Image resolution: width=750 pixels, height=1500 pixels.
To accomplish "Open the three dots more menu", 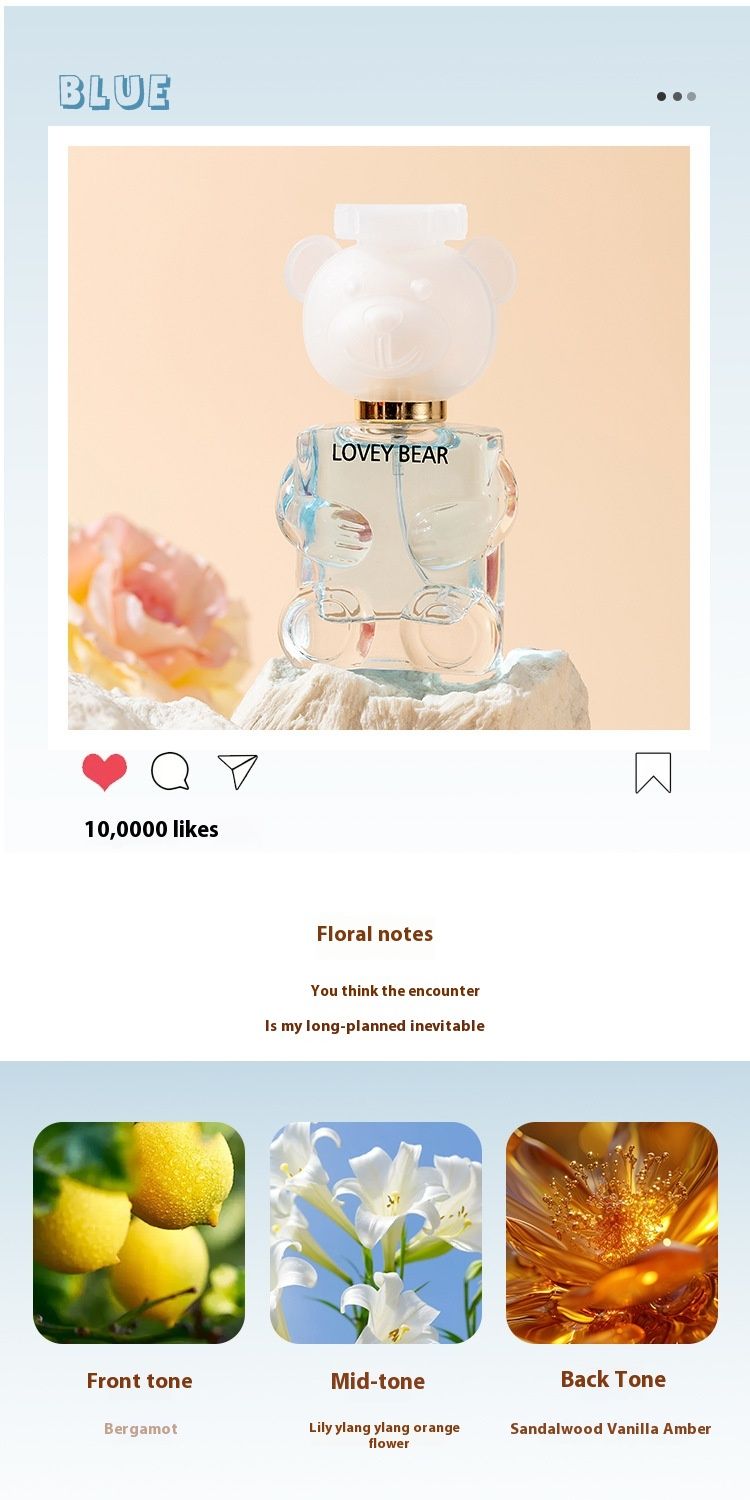I will [676, 97].
